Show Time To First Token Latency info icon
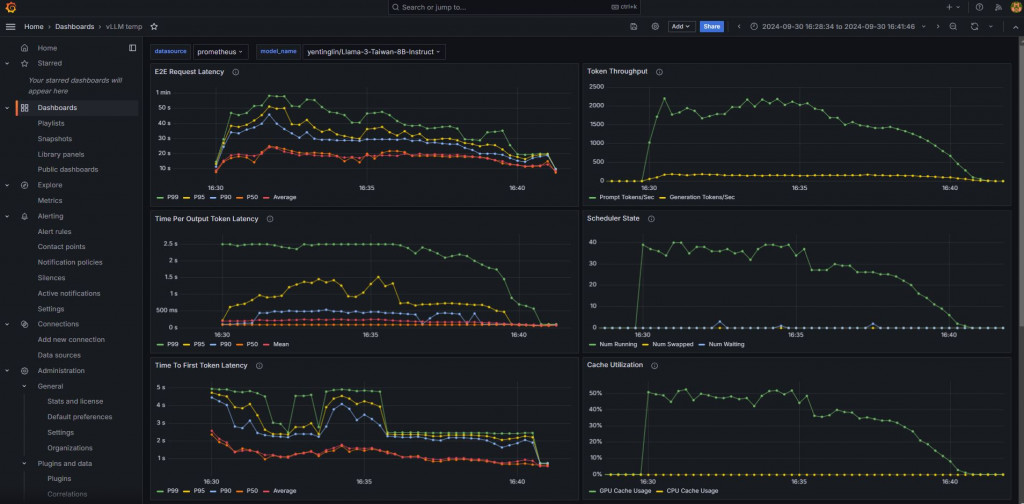 pos(259,366)
